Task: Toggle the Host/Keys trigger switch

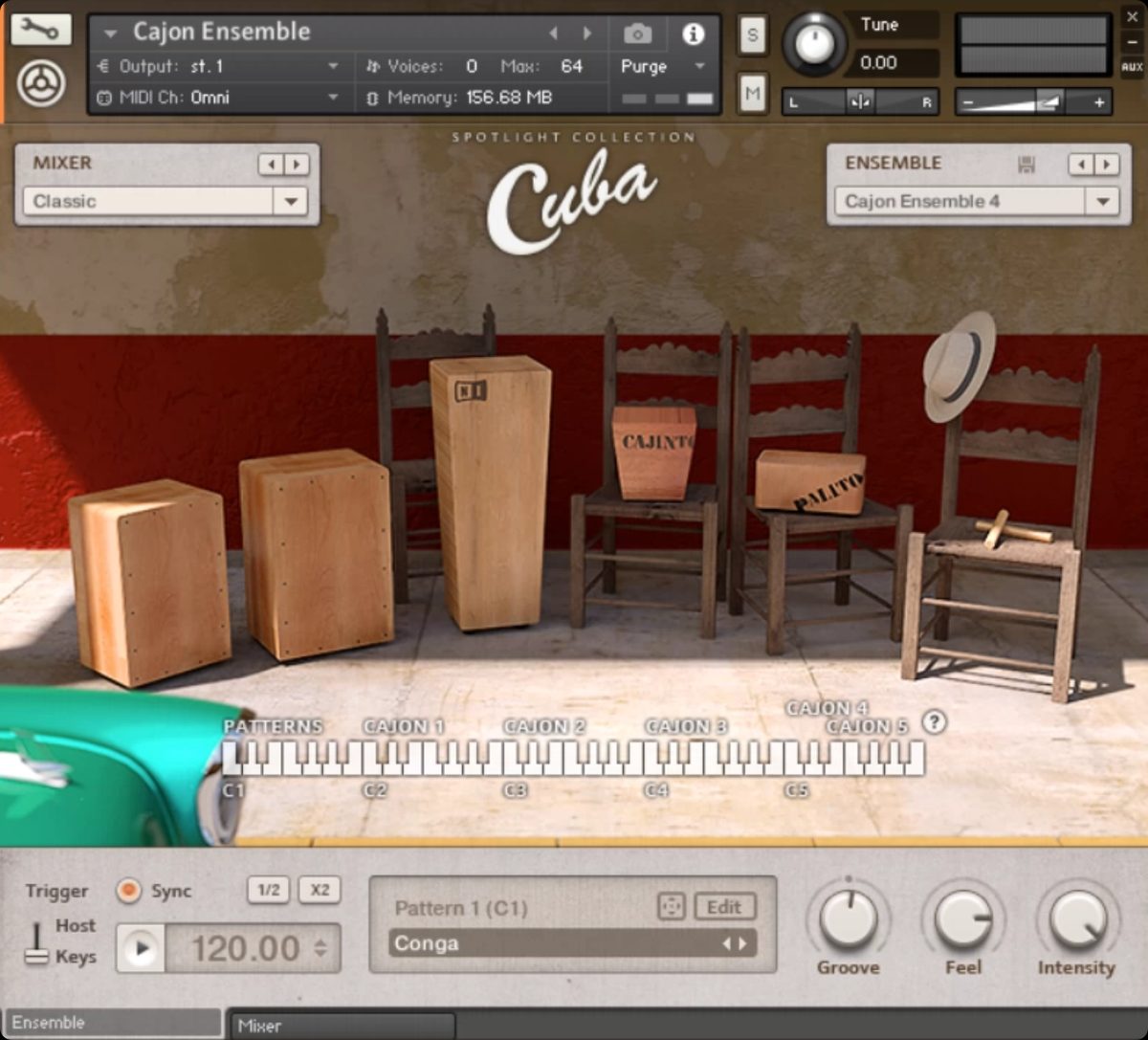Action: click(36, 942)
